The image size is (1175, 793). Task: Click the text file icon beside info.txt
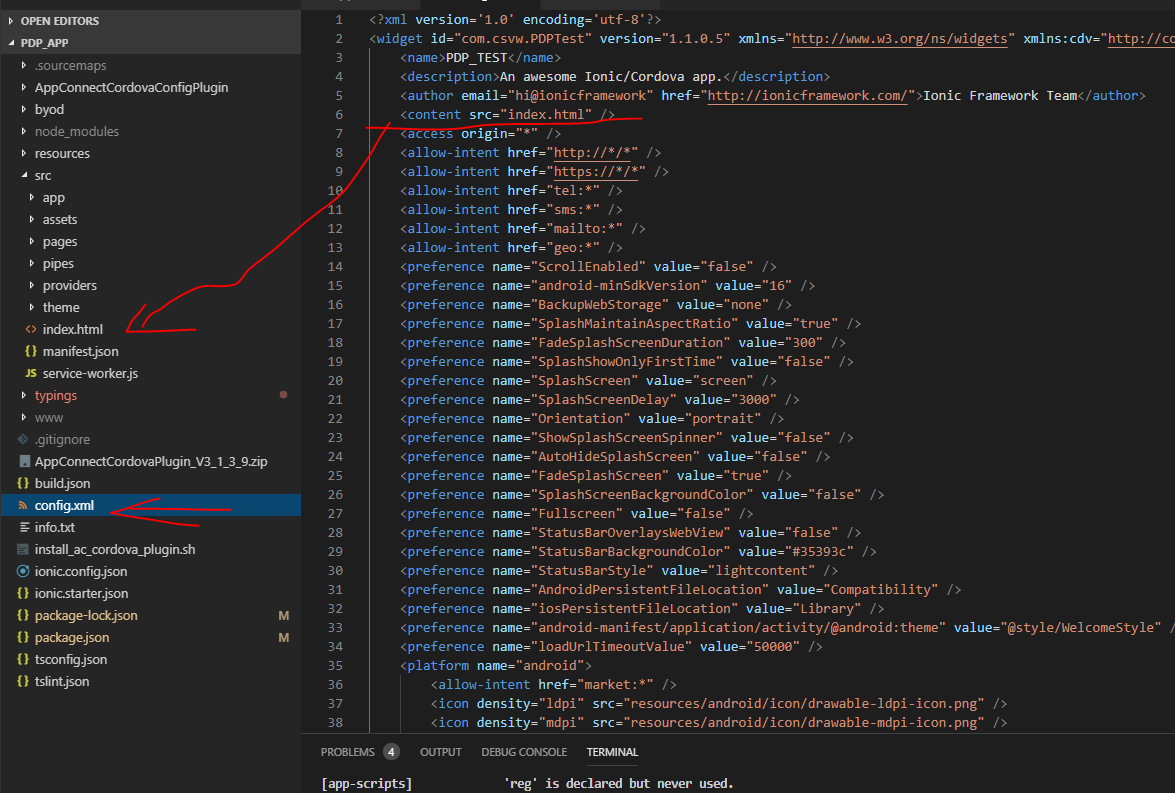click(24, 528)
